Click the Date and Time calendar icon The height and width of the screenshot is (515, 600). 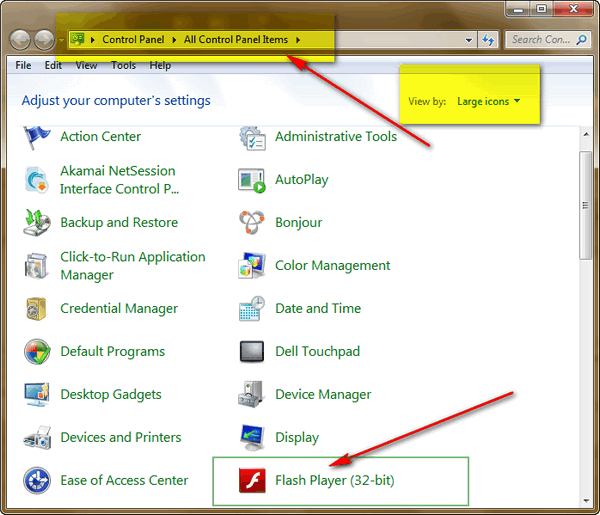(252, 308)
